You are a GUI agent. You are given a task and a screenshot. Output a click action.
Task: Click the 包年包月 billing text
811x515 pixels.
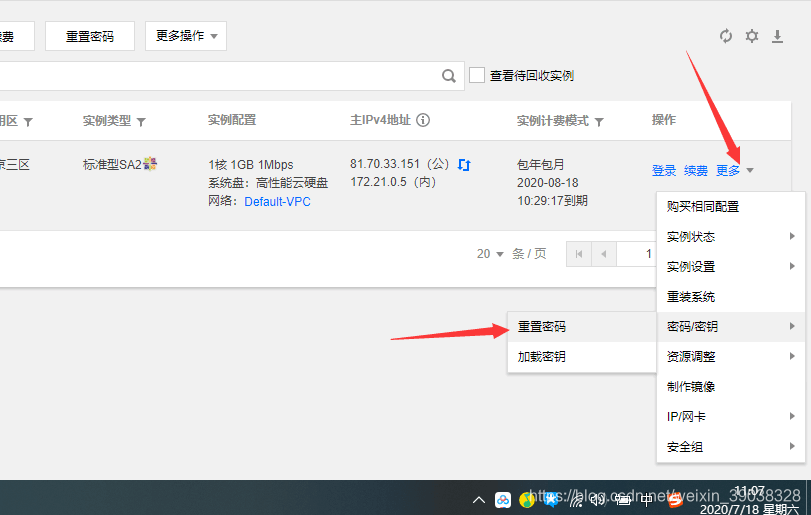(x=540, y=164)
